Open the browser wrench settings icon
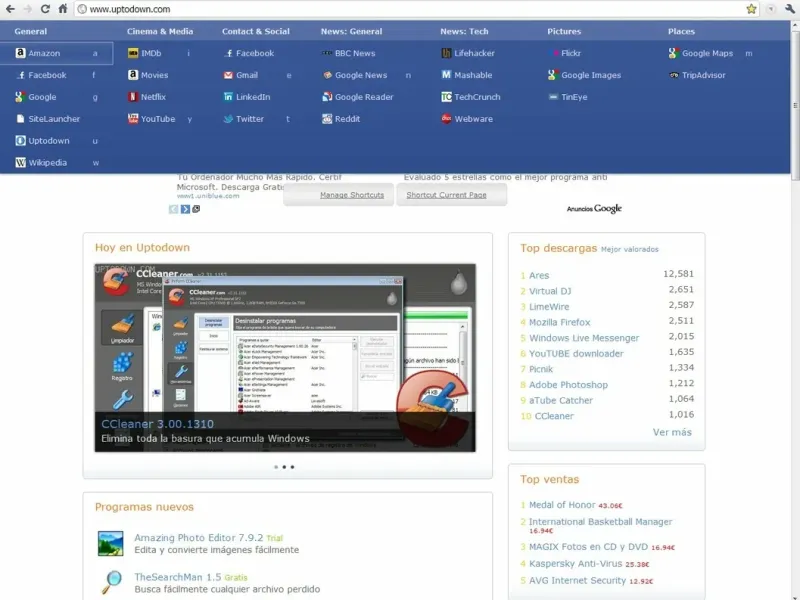The image size is (800, 600). tap(790, 9)
